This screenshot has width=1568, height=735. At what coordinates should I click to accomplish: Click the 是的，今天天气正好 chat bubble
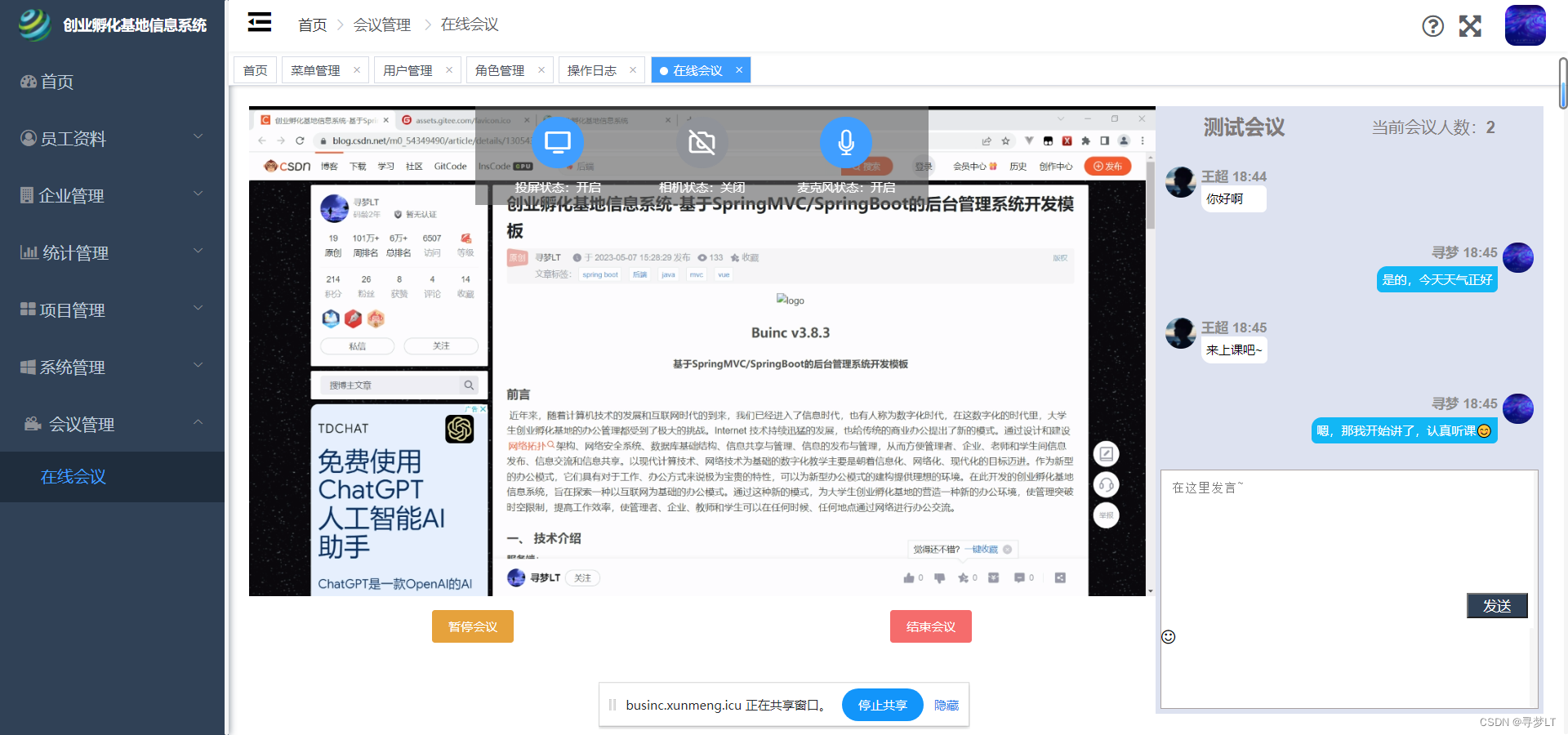[x=1437, y=279]
